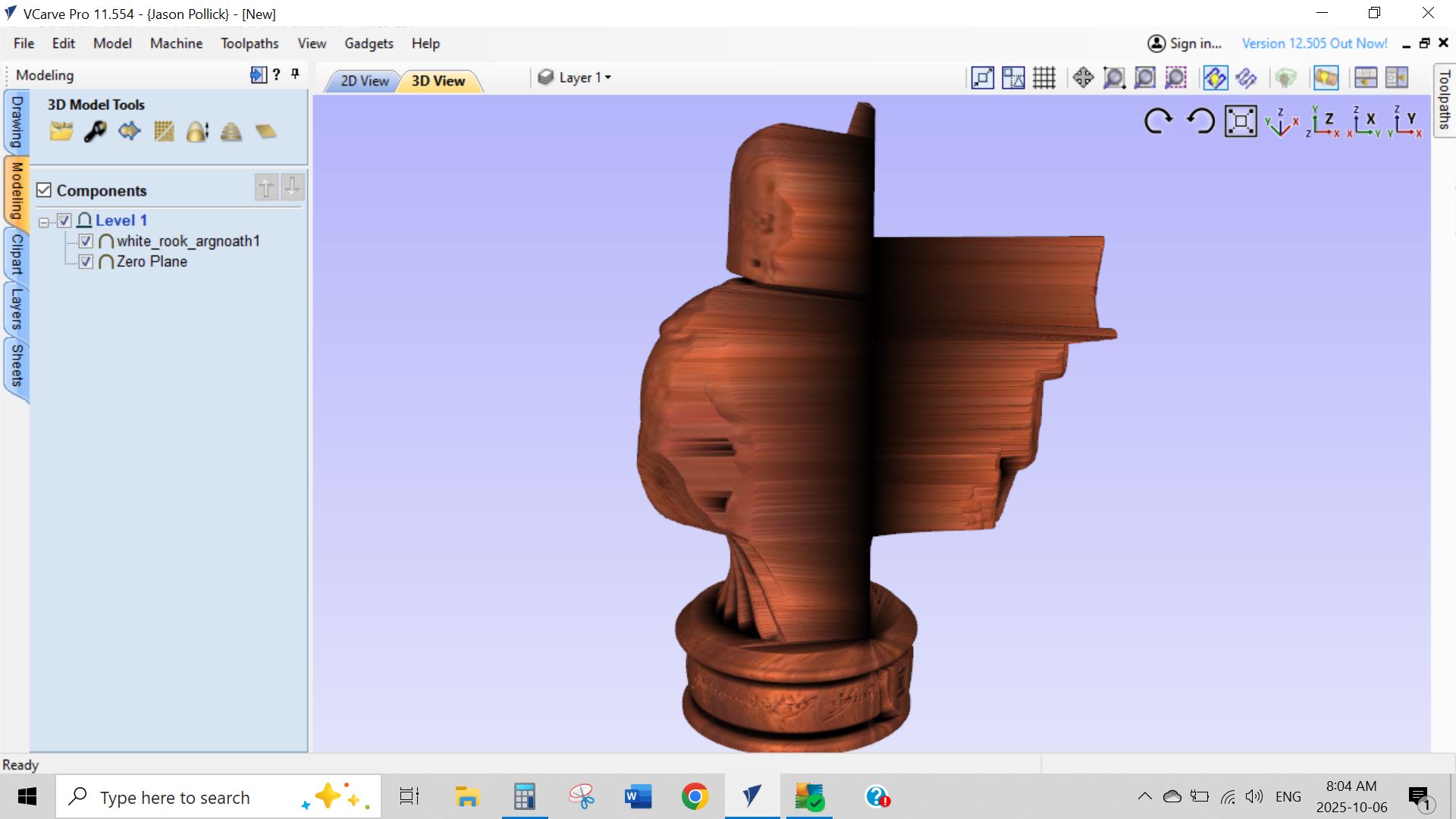Click the isometric XYZ view icon
The image size is (1456, 819).
tap(1282, 122)
